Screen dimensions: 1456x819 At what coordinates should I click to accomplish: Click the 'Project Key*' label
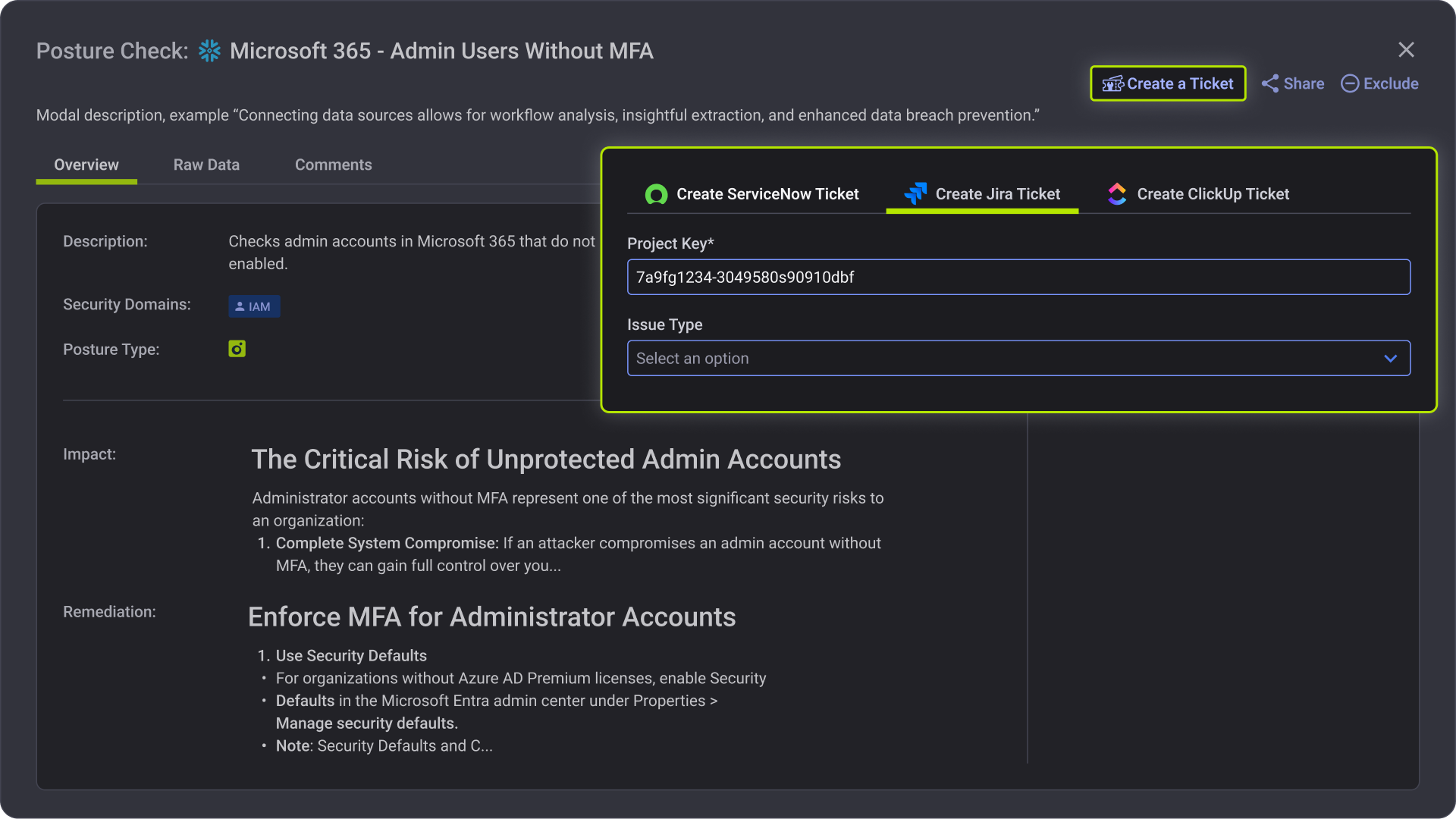pos(670,243)
